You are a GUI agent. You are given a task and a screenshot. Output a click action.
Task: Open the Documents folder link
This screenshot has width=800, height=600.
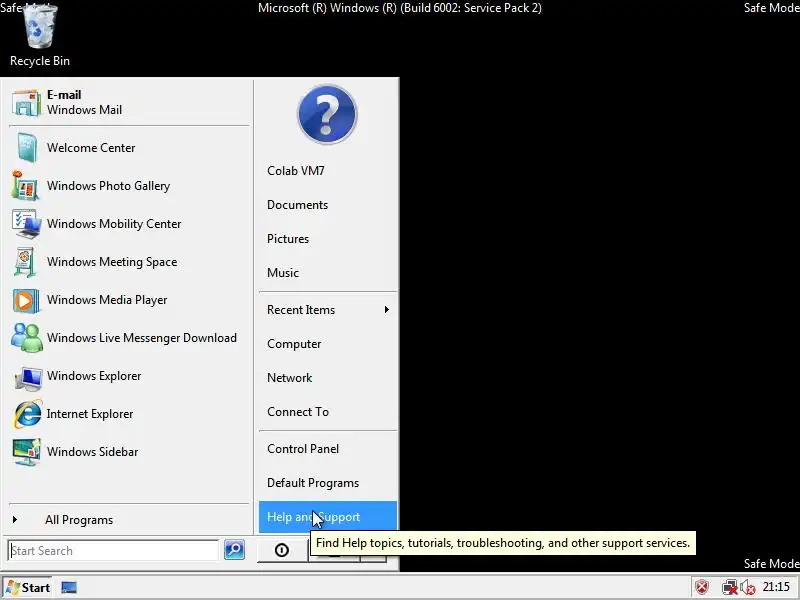point(297,205)
